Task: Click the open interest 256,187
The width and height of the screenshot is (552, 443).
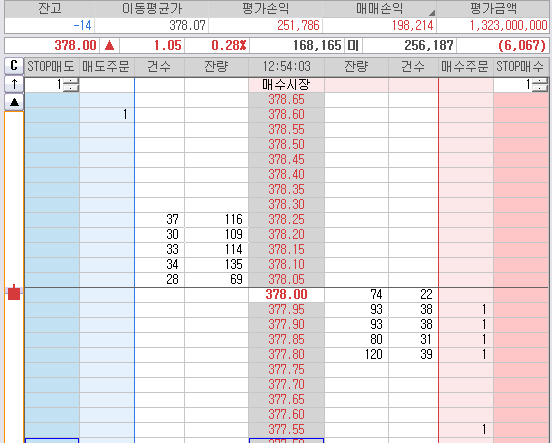Action: pos(429,45)
